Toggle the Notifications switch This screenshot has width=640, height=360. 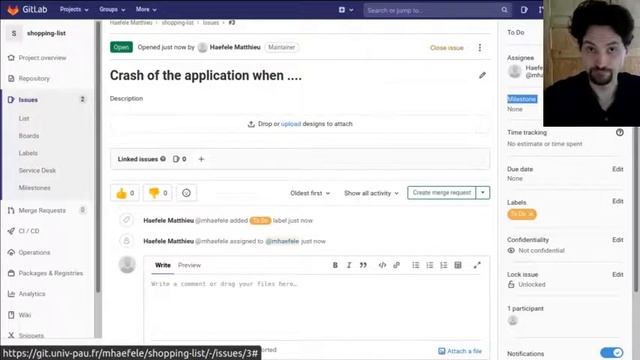coord(611,353)
